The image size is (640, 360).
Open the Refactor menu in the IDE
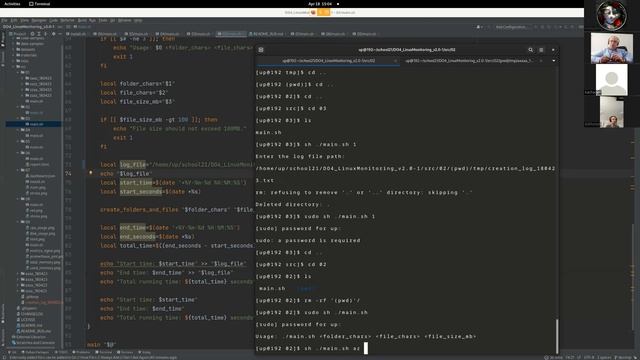(x=67, y=20)
